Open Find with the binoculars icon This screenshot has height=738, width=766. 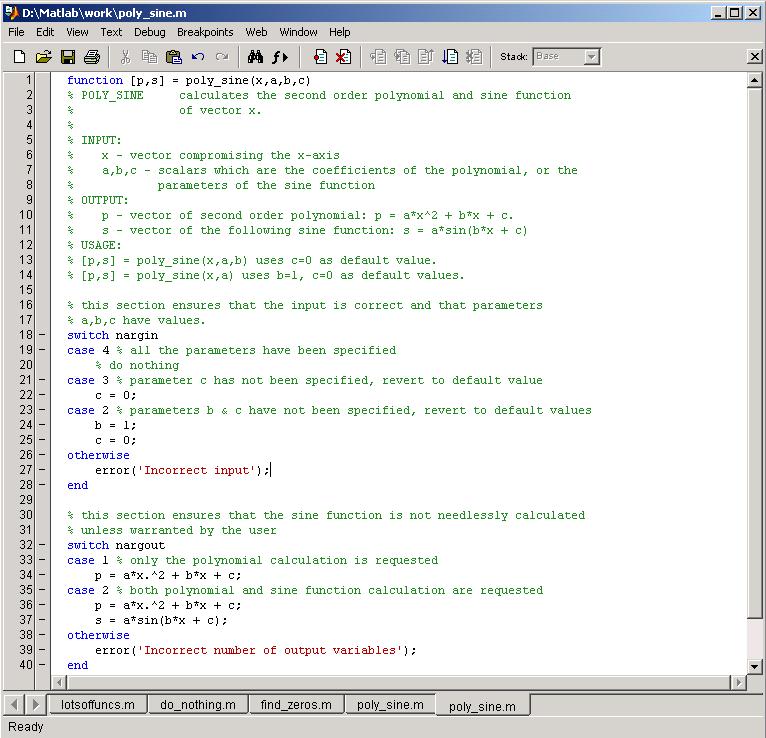(x=255, y=57)
